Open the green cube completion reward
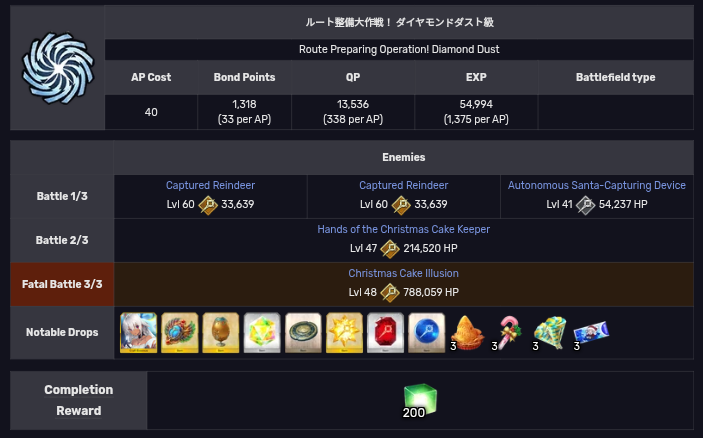The height and width of the screenshot is (438, 703). coord(420,400)
